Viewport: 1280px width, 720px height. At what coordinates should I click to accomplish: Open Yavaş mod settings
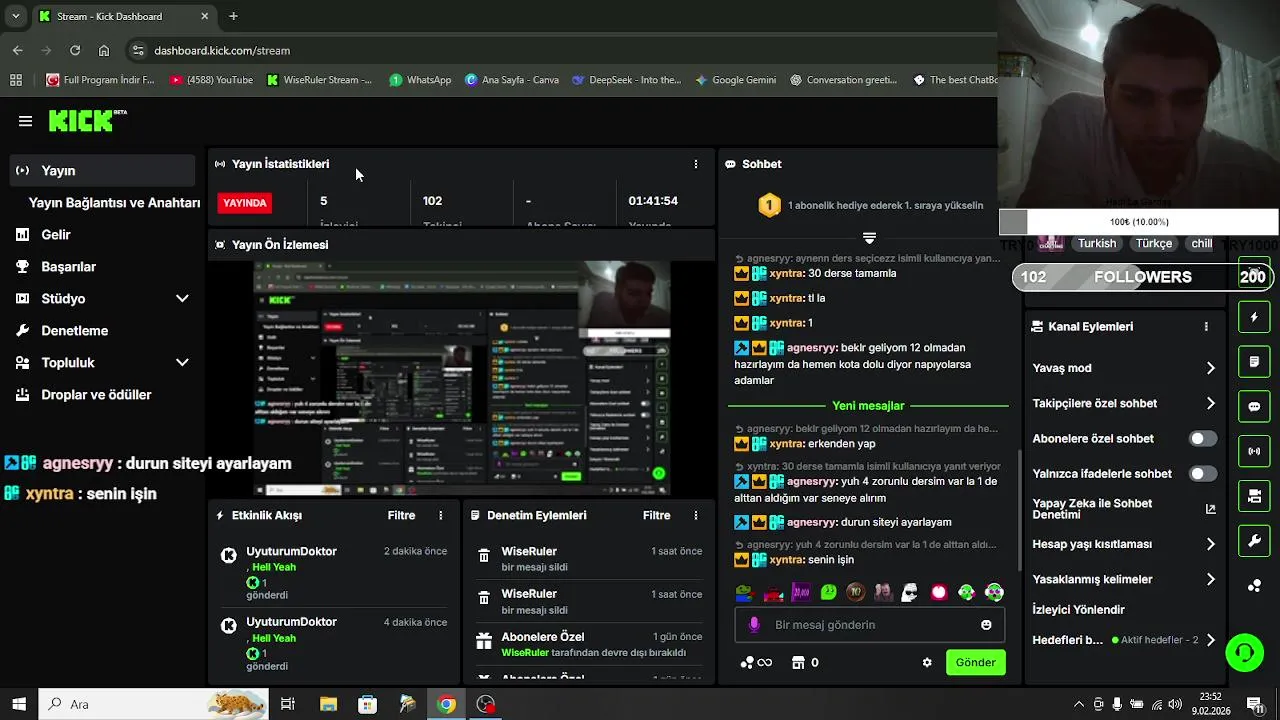[x=1124, y=368]
